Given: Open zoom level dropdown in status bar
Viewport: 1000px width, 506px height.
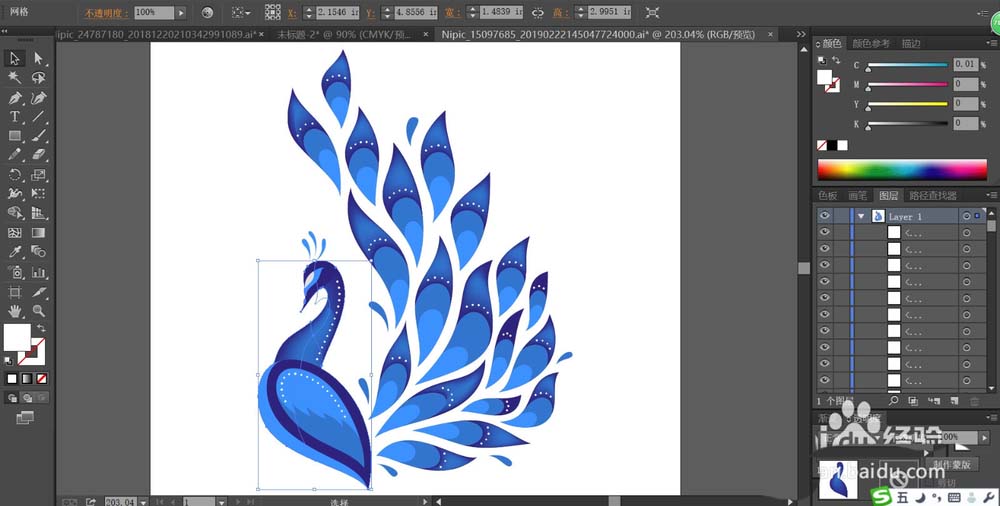Looking at the screenshot, I should tap(142, 502).
